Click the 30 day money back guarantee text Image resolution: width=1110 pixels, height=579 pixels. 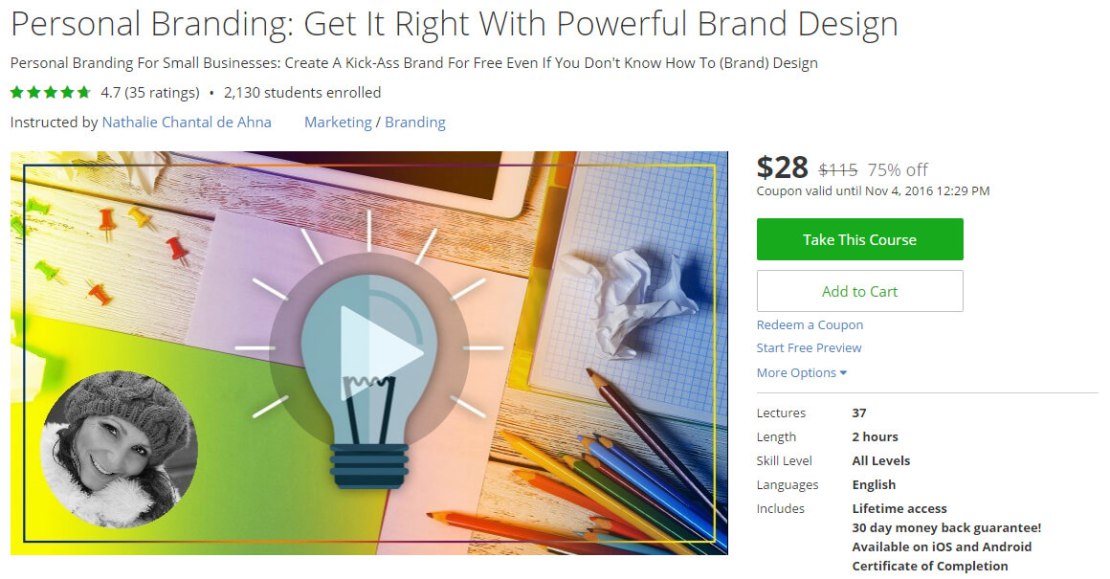(x=946, y=527)
